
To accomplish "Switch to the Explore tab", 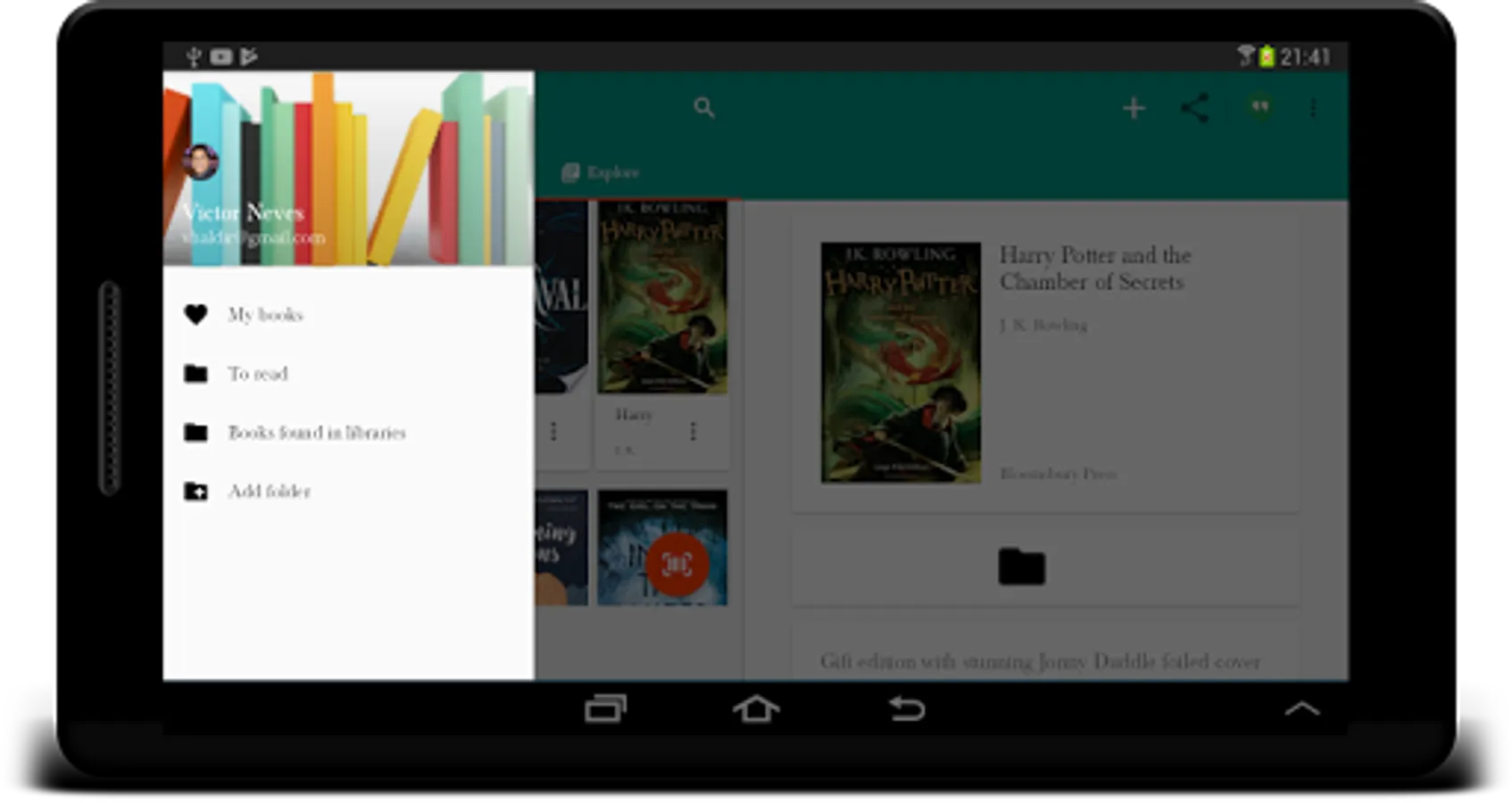I will coord(601,172).
